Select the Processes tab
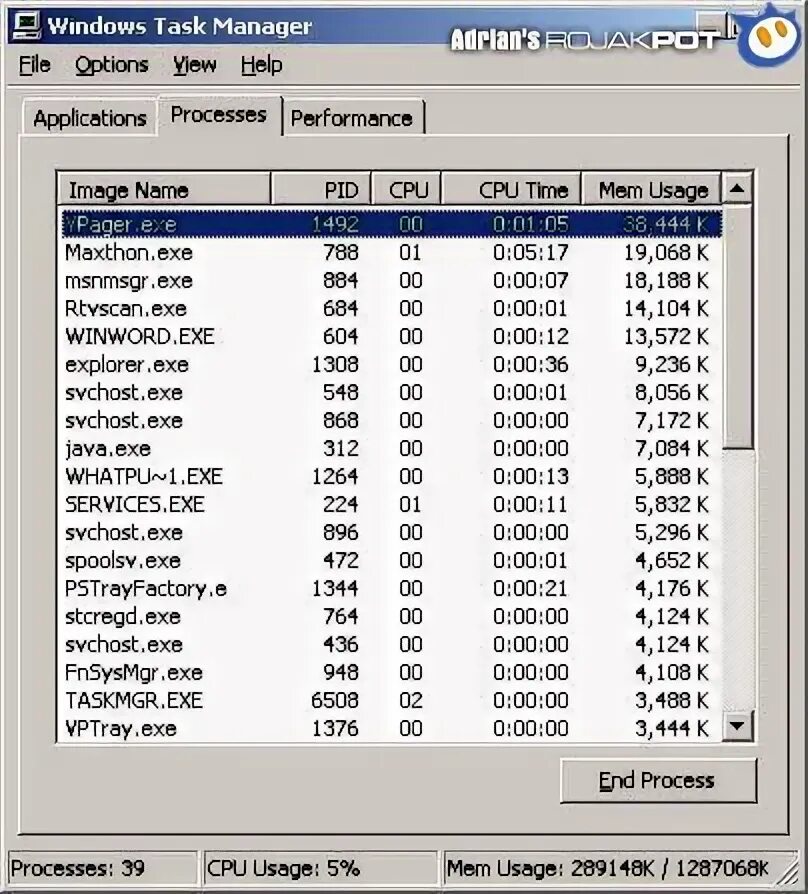808x894 pixels. tap(219, 115)
